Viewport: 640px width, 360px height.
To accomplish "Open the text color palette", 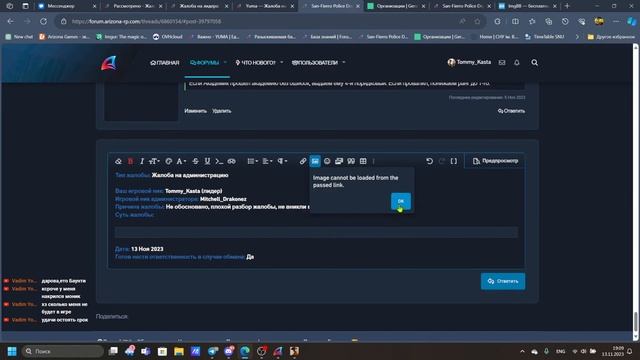I will click(x=169, y=161).
